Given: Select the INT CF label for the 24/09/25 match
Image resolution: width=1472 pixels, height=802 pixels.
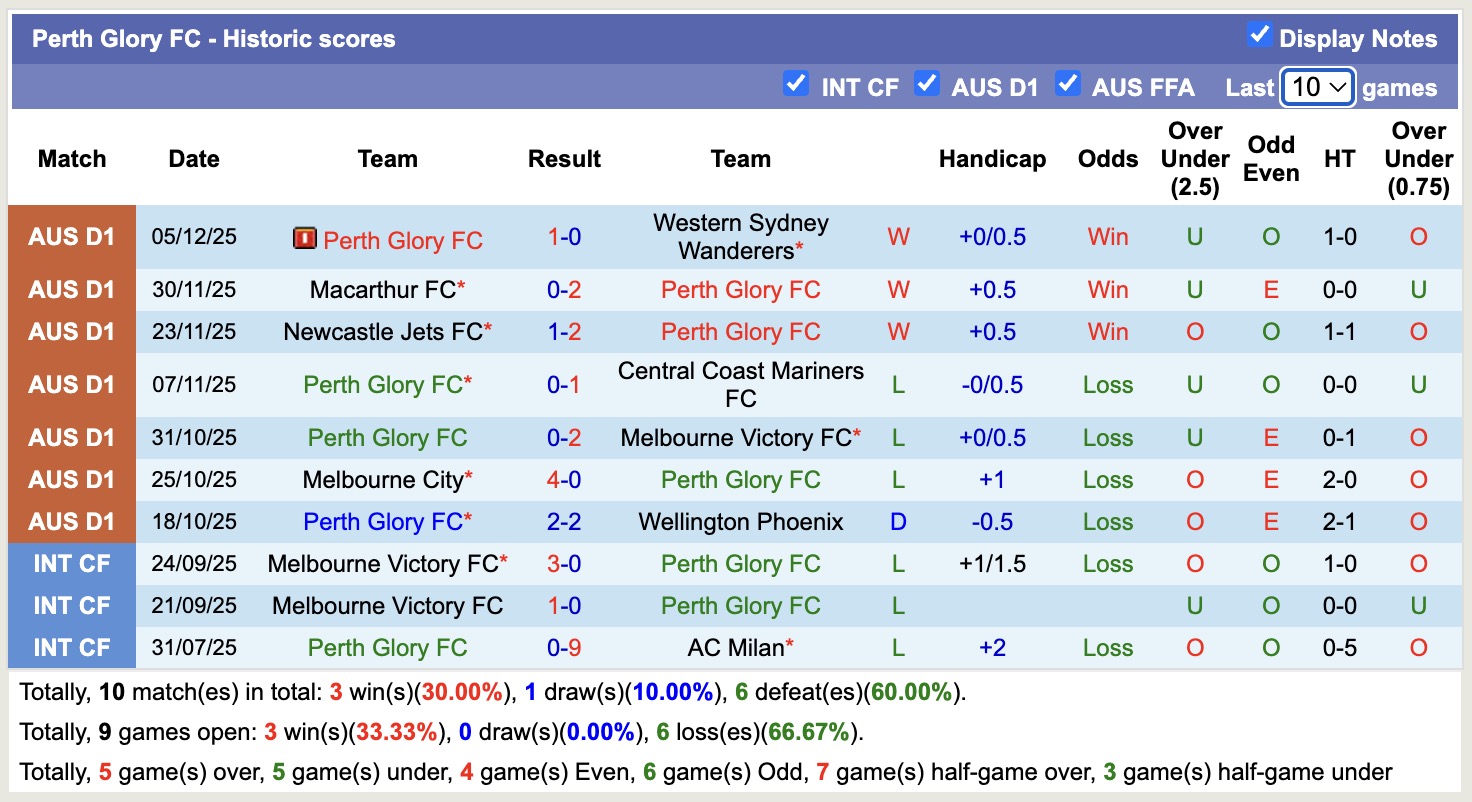Looking at the screenshot, I should [71, 563].
